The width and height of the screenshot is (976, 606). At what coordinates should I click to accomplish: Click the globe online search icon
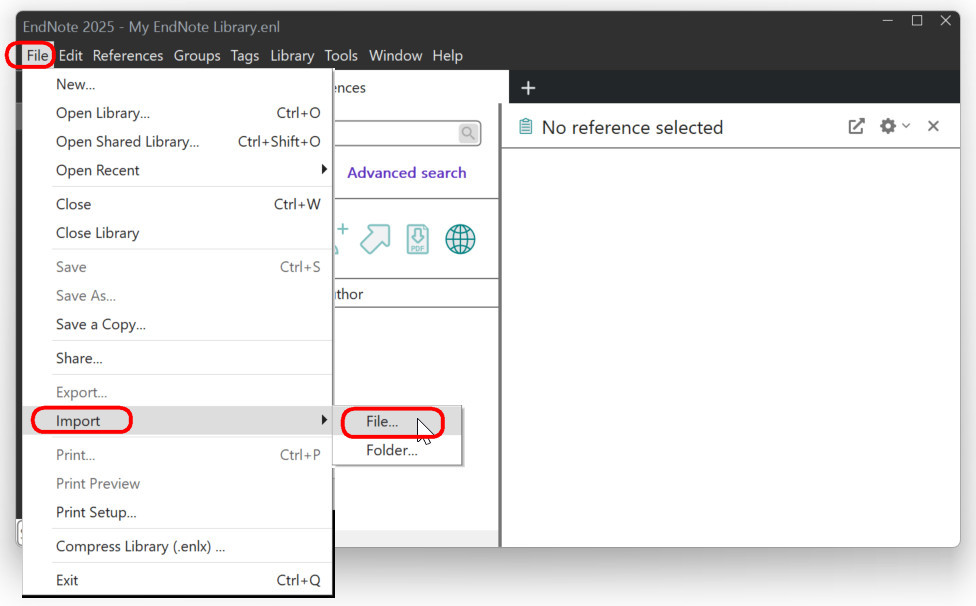click(460, 239)
